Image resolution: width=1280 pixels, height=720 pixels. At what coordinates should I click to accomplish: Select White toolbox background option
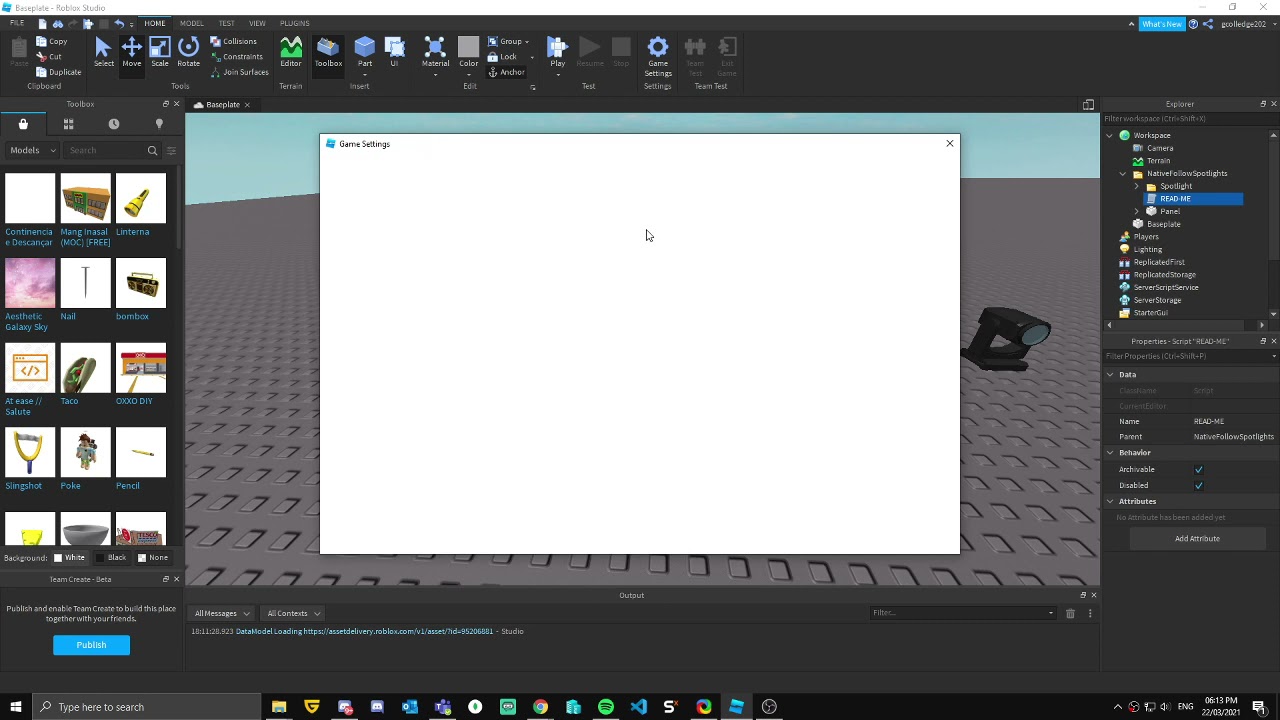coord(69,558)
